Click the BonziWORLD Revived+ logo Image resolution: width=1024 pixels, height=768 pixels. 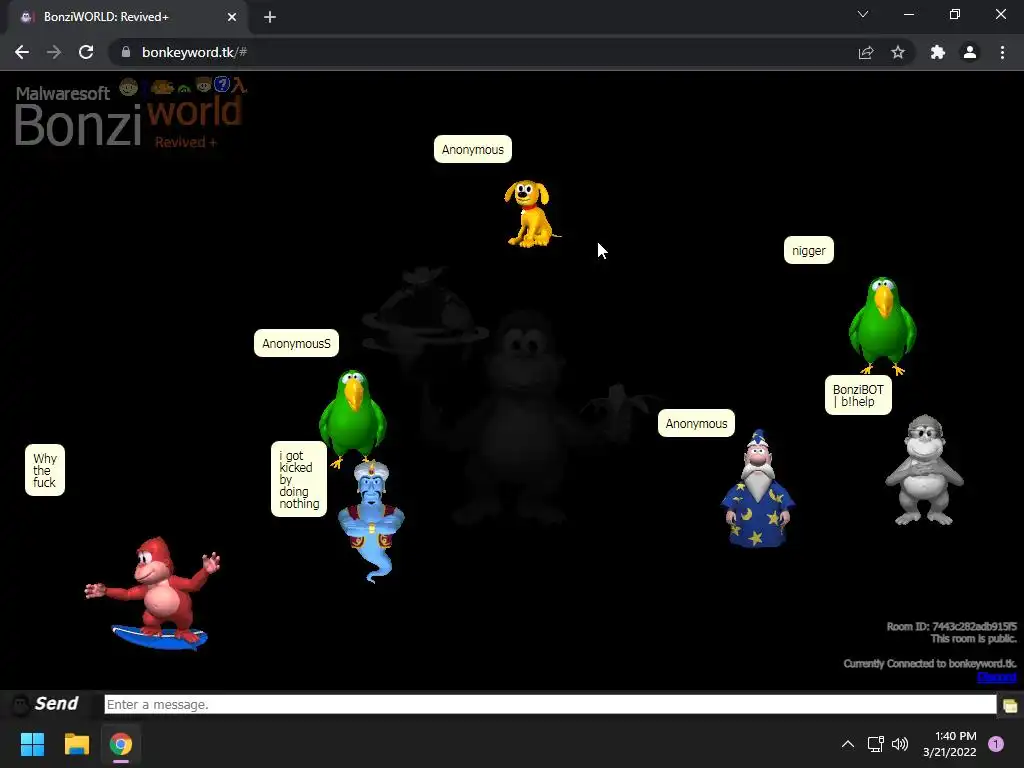131,113
